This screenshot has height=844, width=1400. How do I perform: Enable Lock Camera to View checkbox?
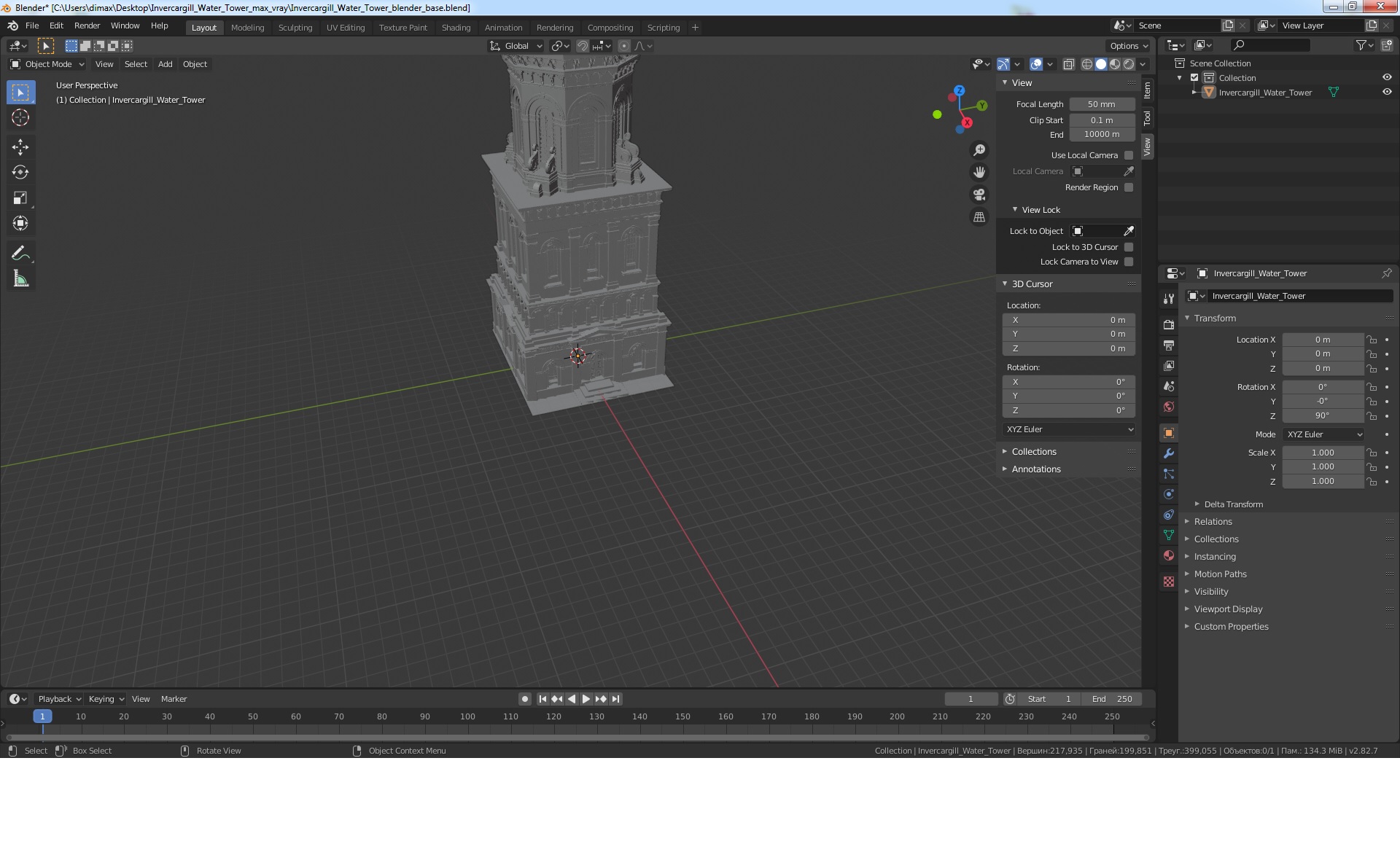click(x=1129, y=262)
